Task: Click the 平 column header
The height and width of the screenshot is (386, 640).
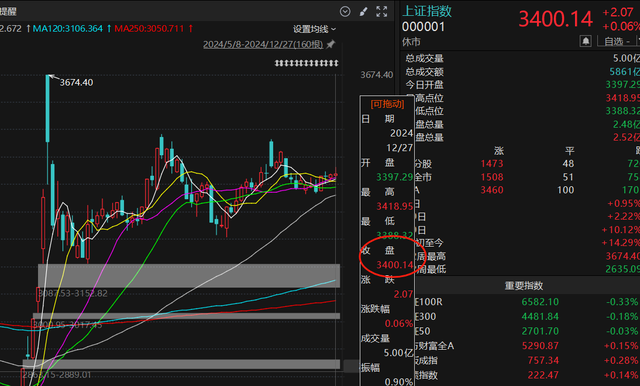Action: pos(570,151)
